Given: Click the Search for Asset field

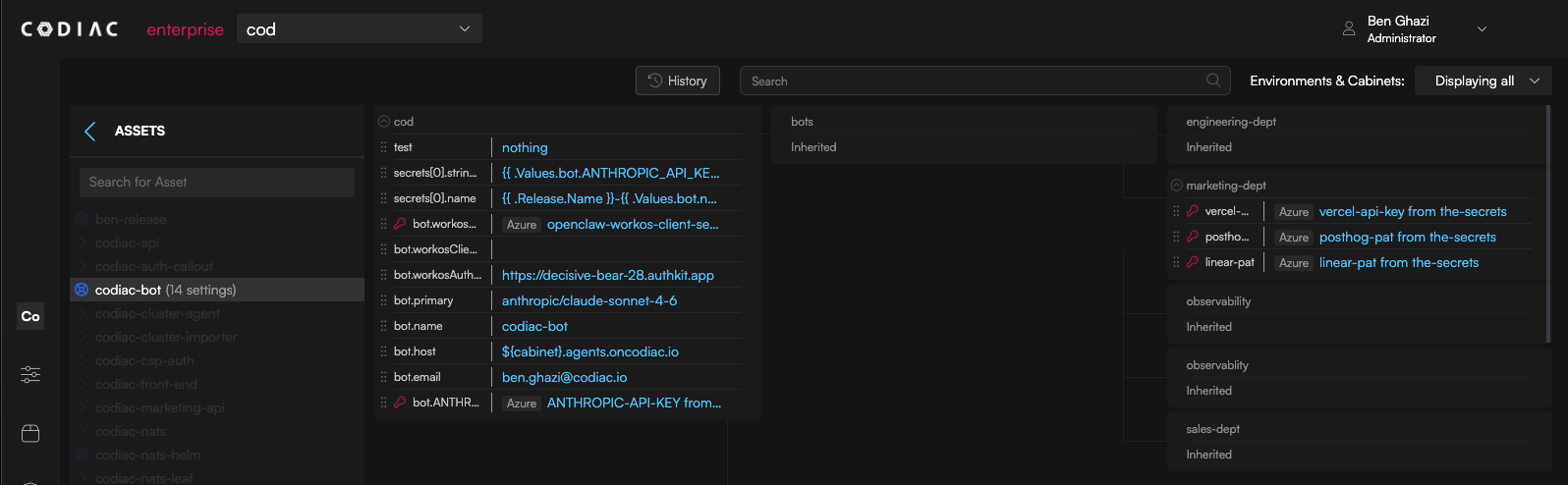Looking at the screenshot, I should [x=217, y=182].
